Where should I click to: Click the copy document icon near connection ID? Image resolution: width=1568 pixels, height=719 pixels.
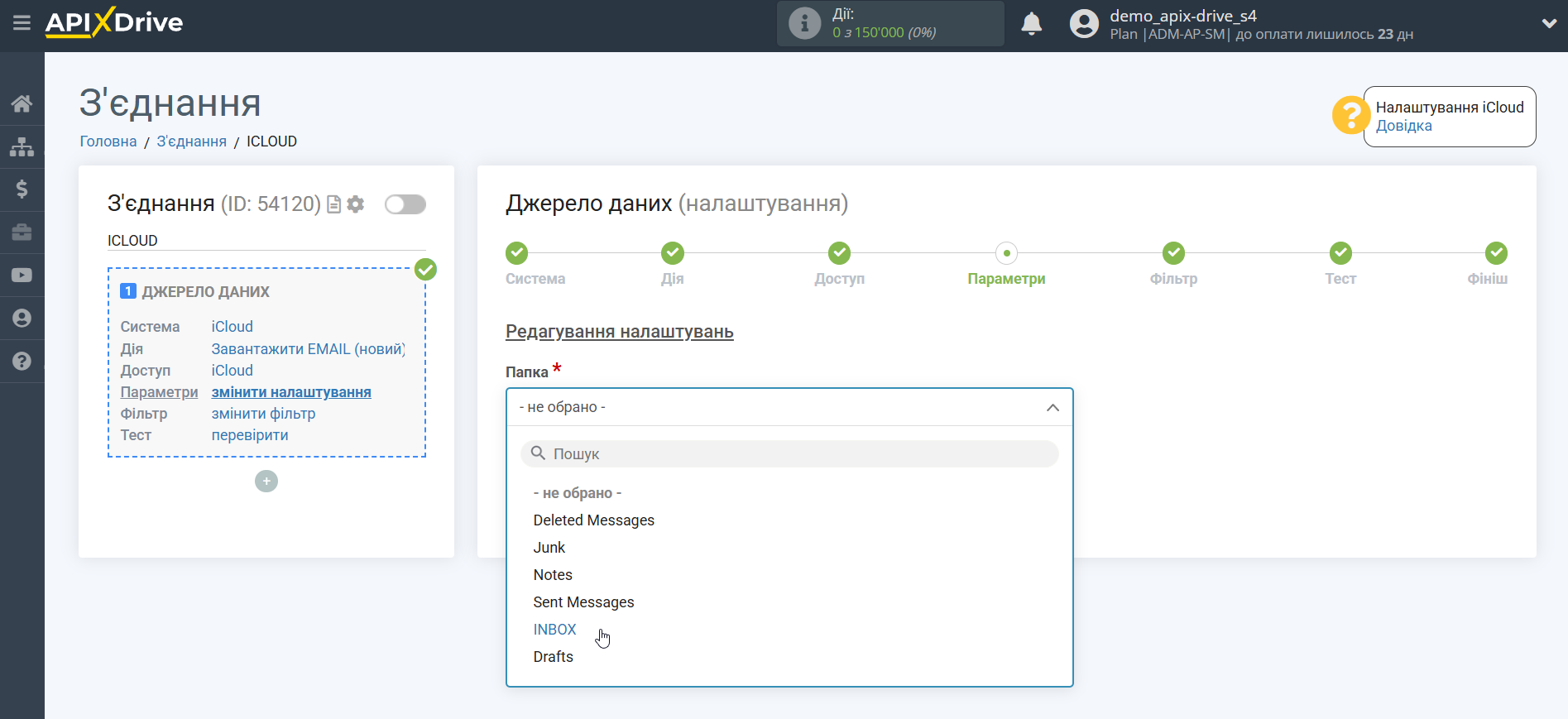click(x=334, y=204)
